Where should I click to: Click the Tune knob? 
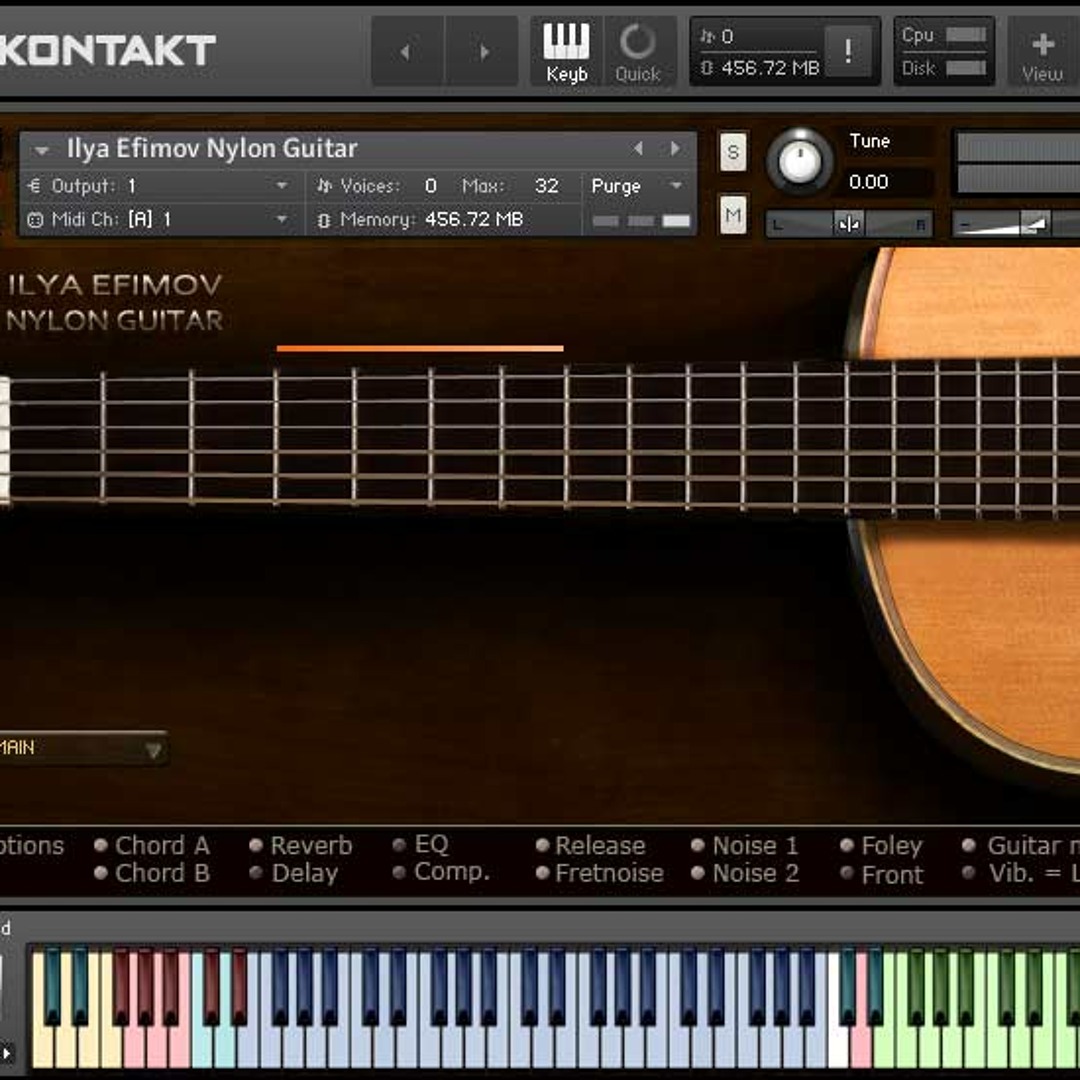pyautogui.click(x=799, y=161)
